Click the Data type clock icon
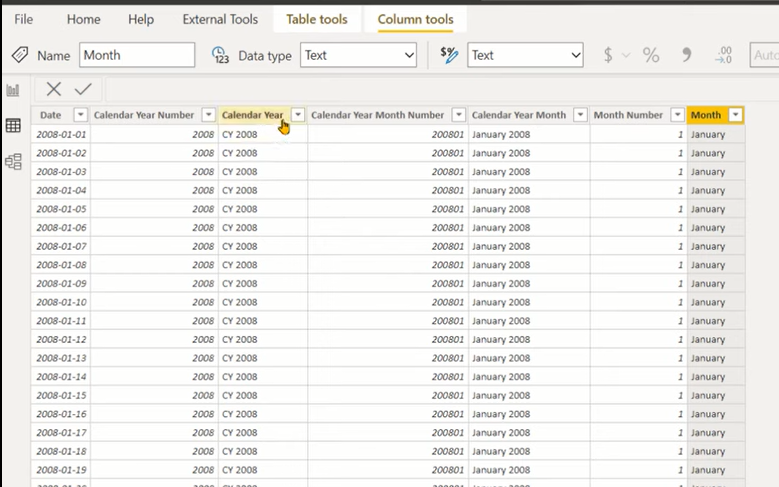The image size is (779, 487). 220,55
